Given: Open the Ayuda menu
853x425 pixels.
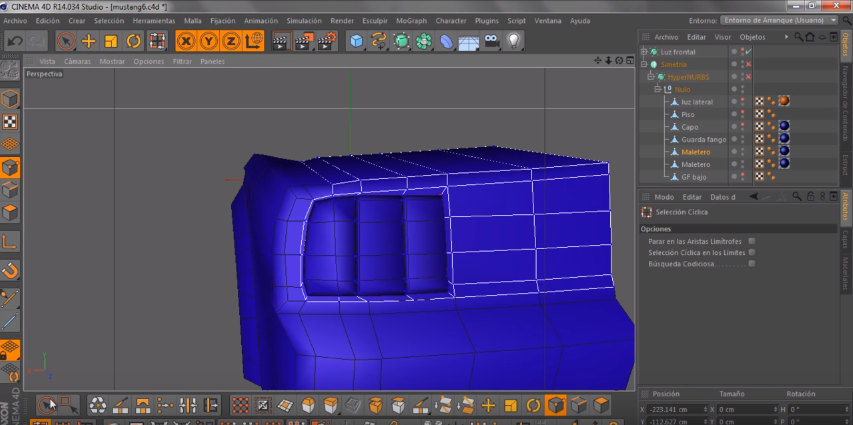Looking at the screenshot, I should (580, 21).
